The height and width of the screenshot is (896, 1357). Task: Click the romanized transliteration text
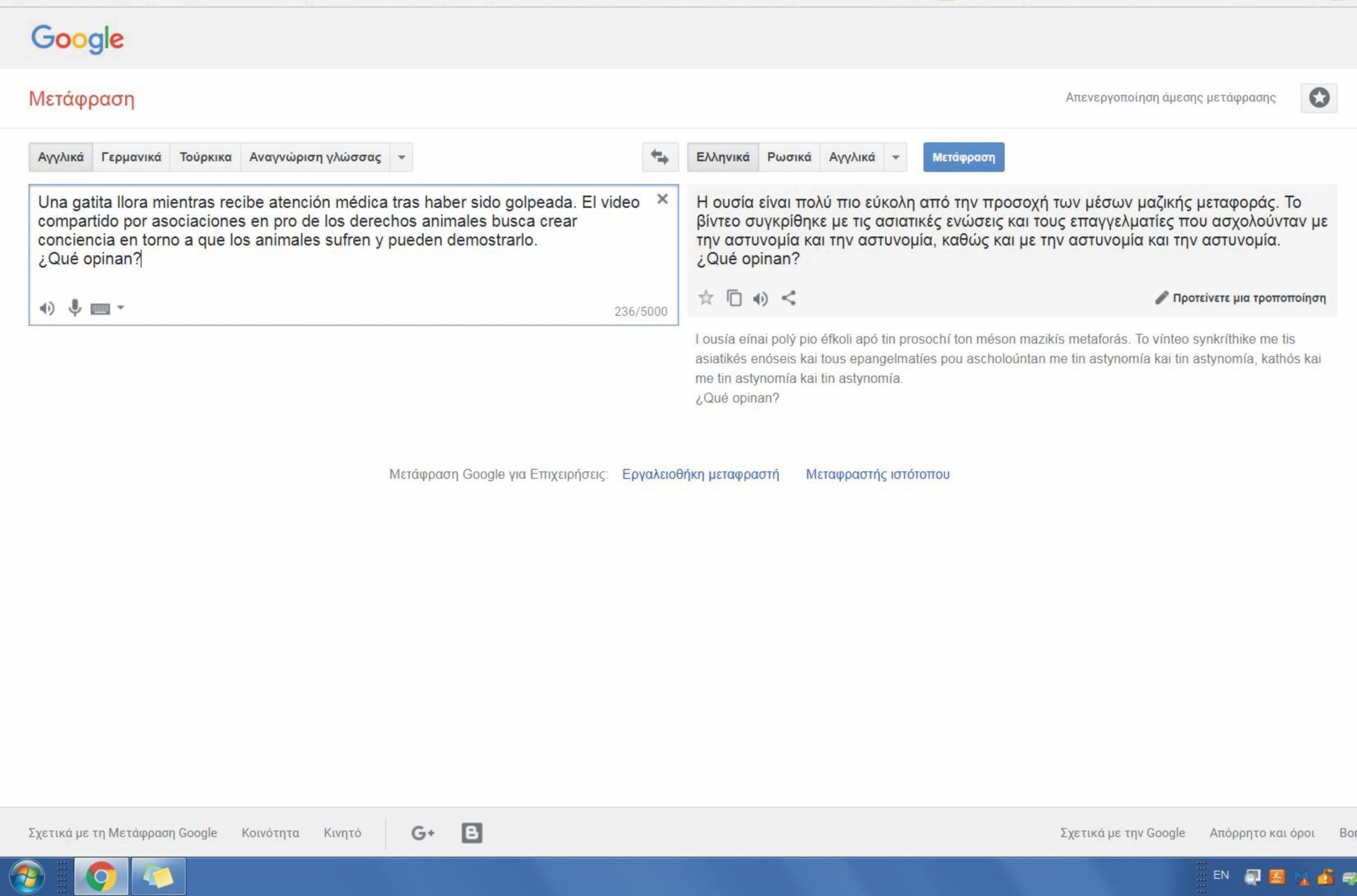coord(1008,368)
